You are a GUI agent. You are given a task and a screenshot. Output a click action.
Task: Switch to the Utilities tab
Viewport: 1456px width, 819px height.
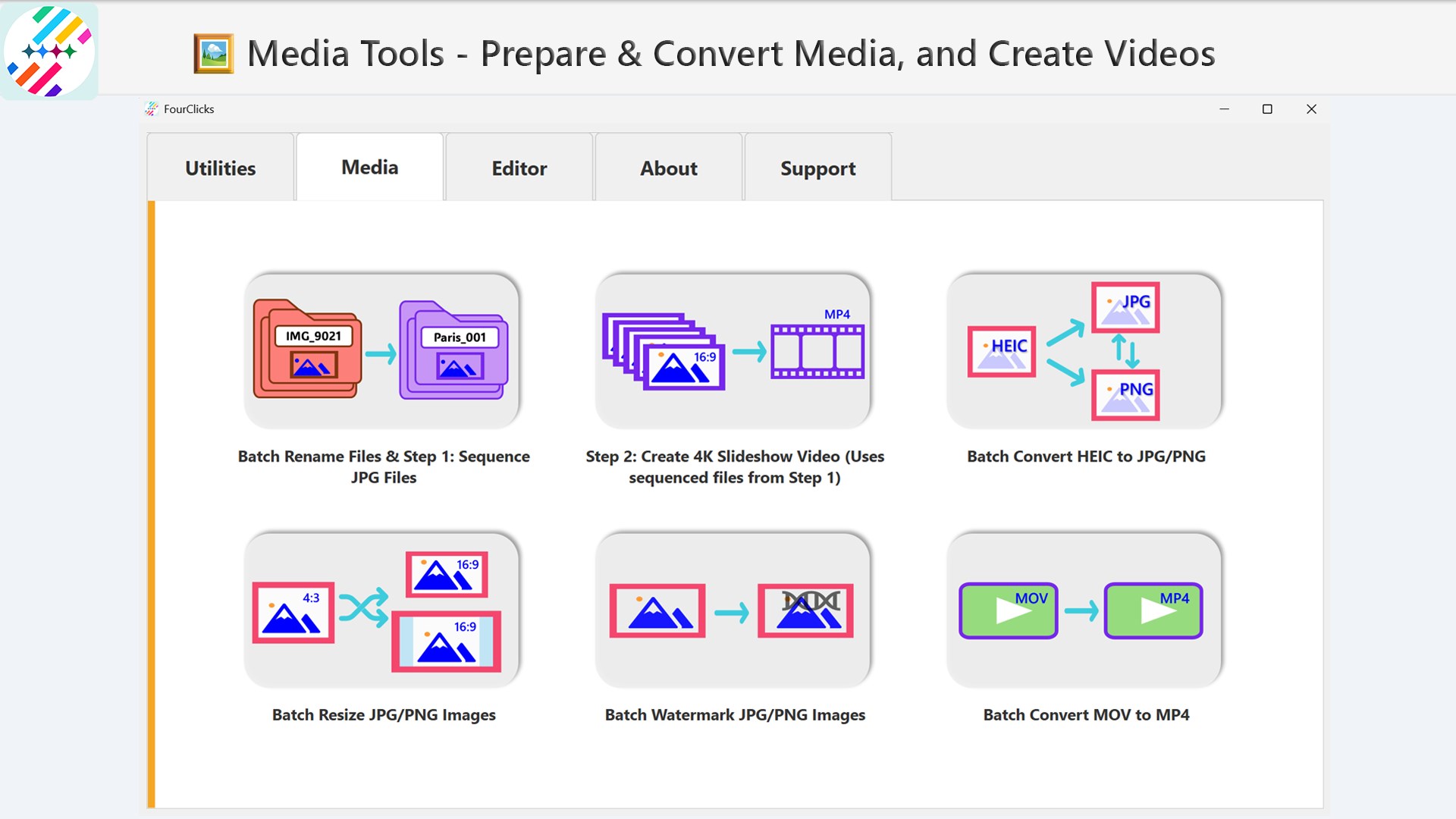220,168
